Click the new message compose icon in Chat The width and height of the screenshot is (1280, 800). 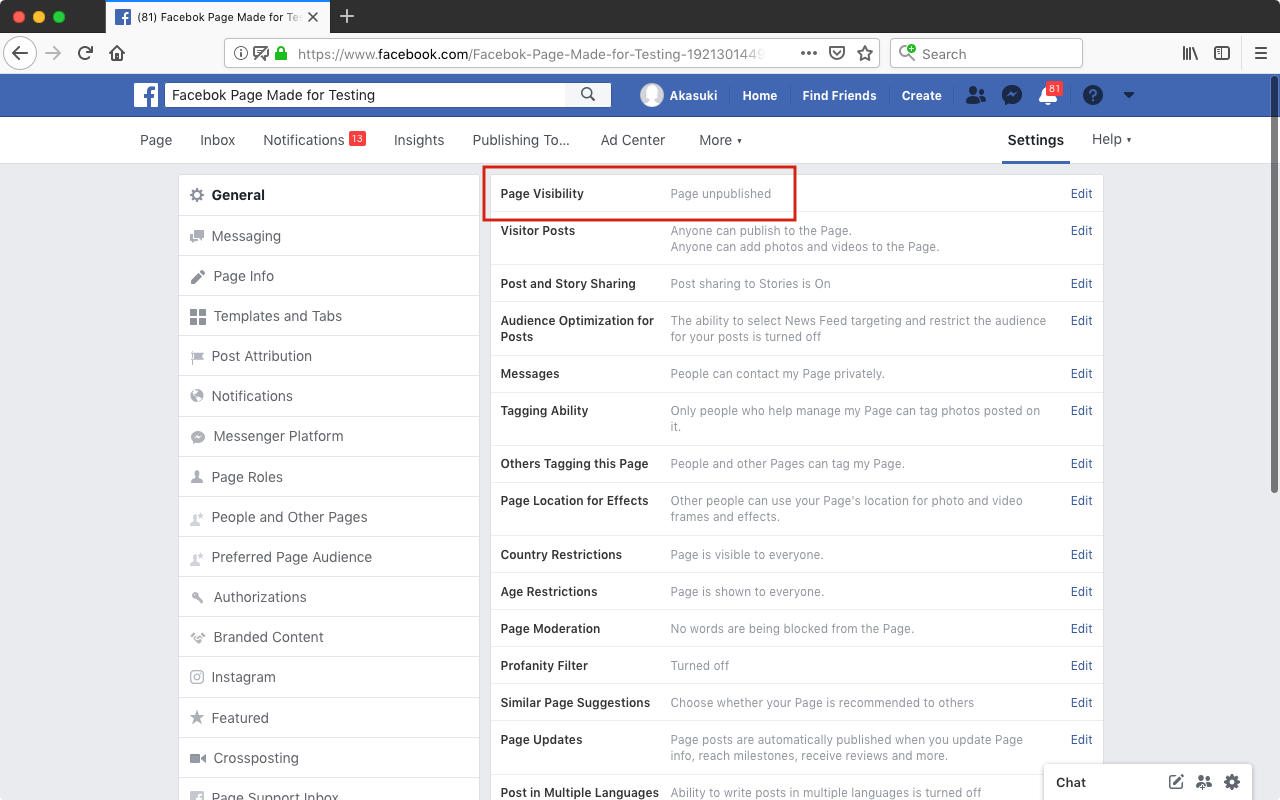point(1176,782)
